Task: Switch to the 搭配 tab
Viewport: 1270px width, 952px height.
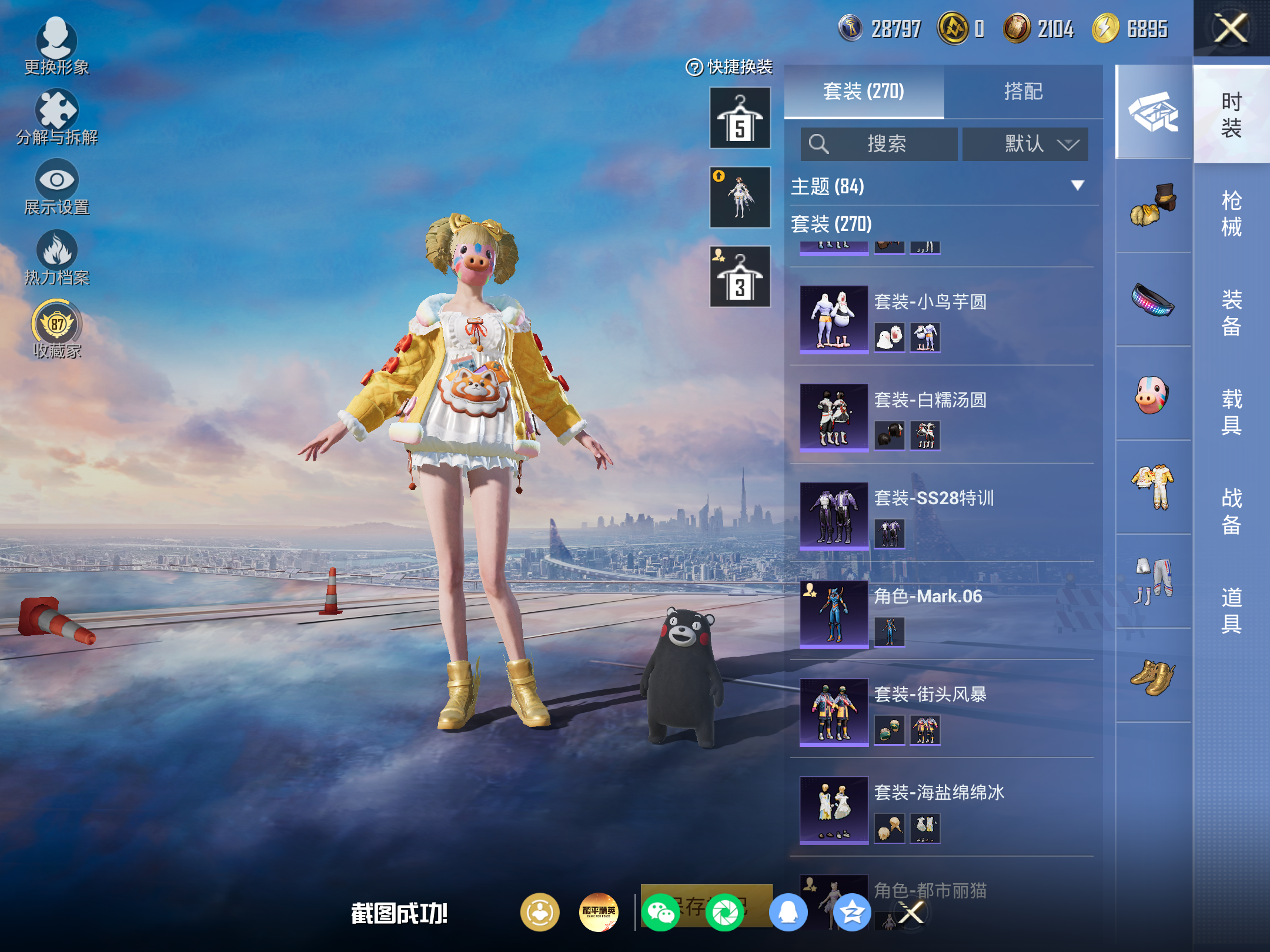Action: click(x=1023, y=92)
